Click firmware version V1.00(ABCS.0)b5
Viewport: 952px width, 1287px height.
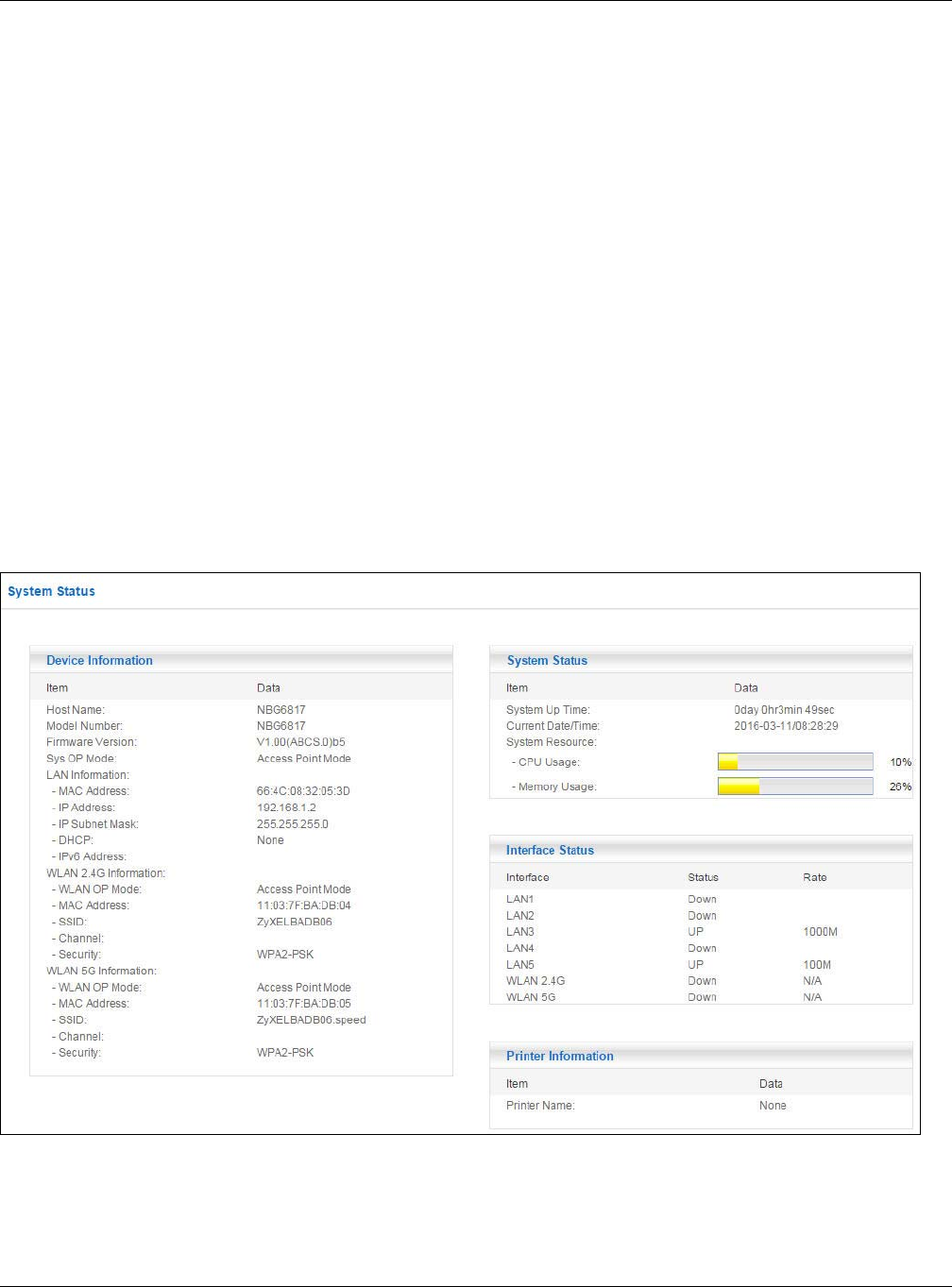tap(300, 742)
